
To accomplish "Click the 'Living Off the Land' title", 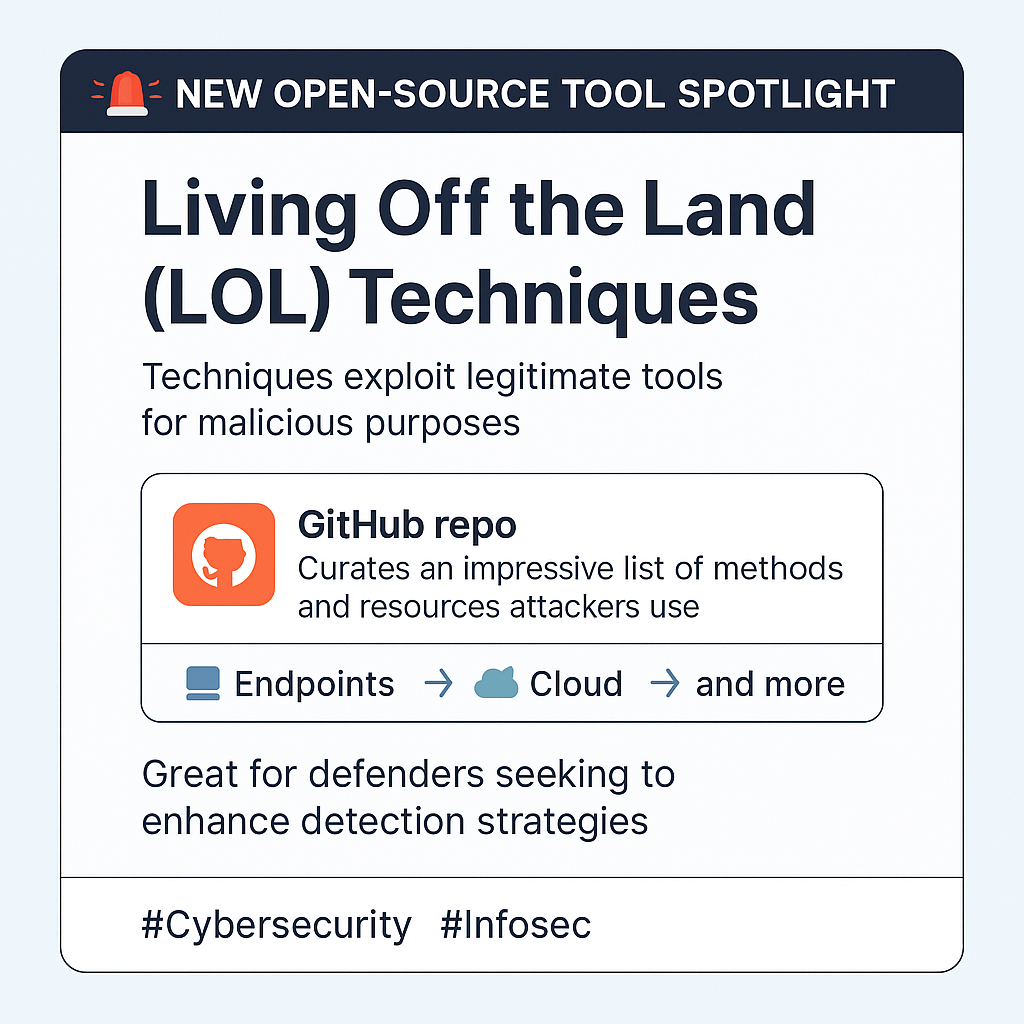I will click(x=479, y=211).
